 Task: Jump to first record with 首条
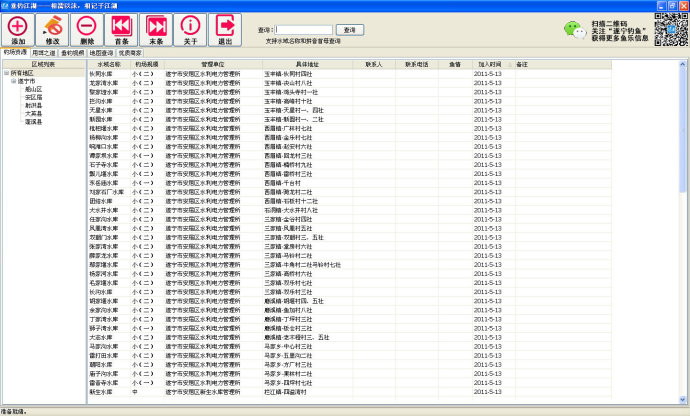(x=121, y=29)
